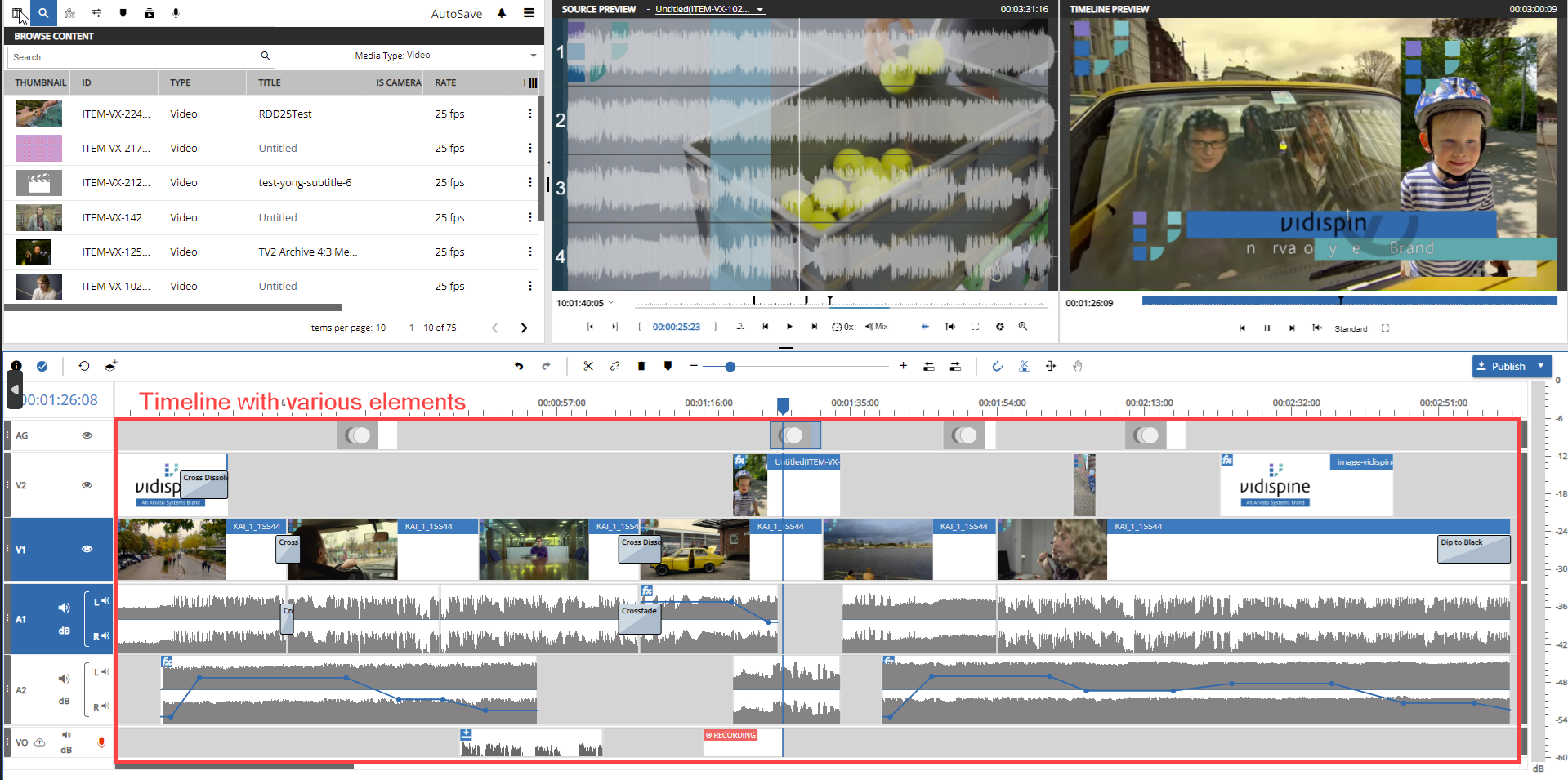Expand the Publish button dropdown arrow
This screenshot has height=780, width=1568.
[x=1541, y=366]
